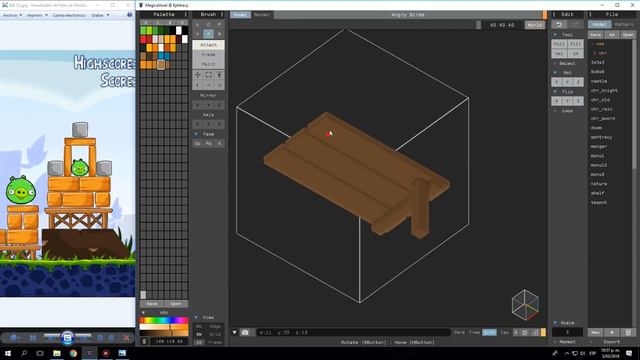Open Task View on taskbar
Image resolution: width=640 pixels, height=360 pixels.
click(x=40, y=353)
